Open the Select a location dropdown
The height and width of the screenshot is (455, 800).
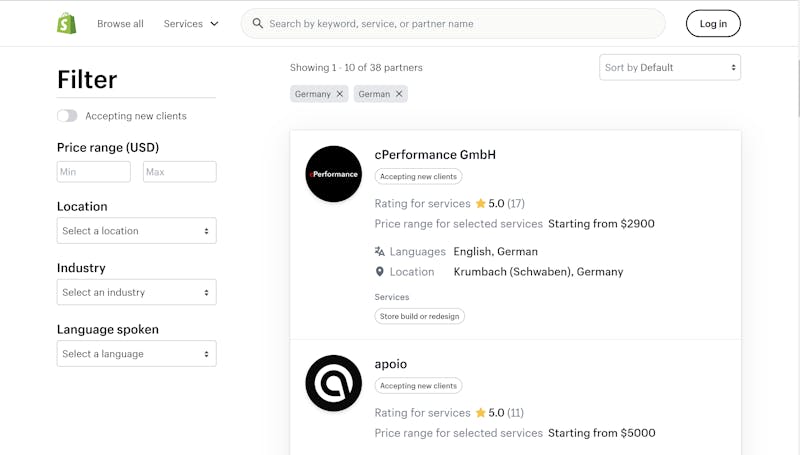[x=137, y=231]
